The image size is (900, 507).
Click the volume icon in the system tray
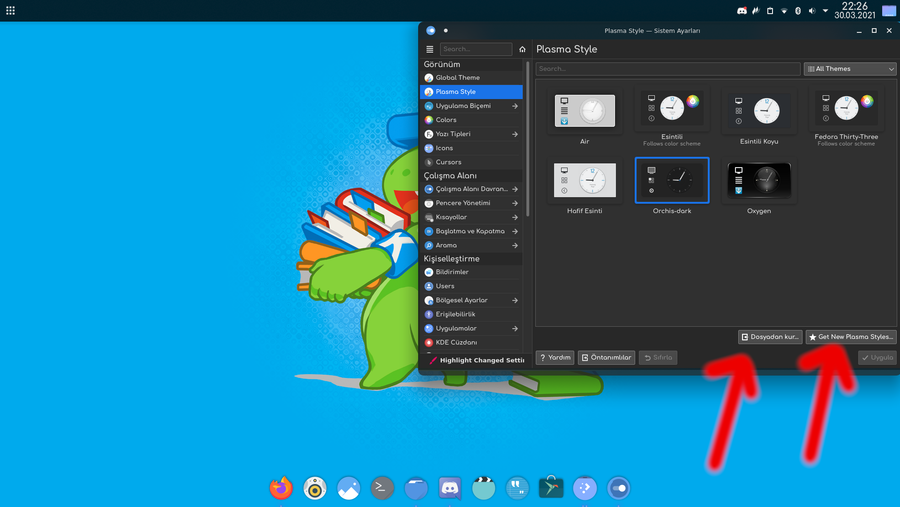click(812, 11)
